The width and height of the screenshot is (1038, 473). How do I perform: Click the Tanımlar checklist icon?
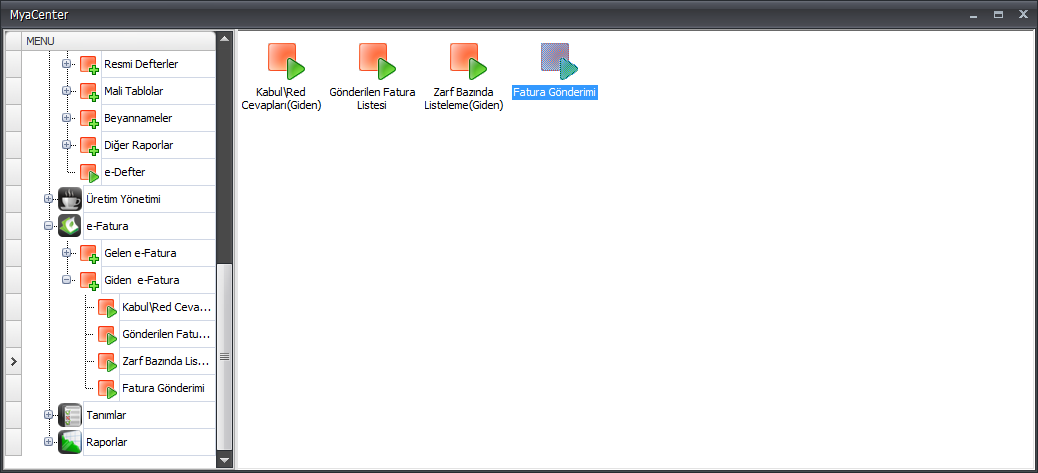[x=70, y=415]
